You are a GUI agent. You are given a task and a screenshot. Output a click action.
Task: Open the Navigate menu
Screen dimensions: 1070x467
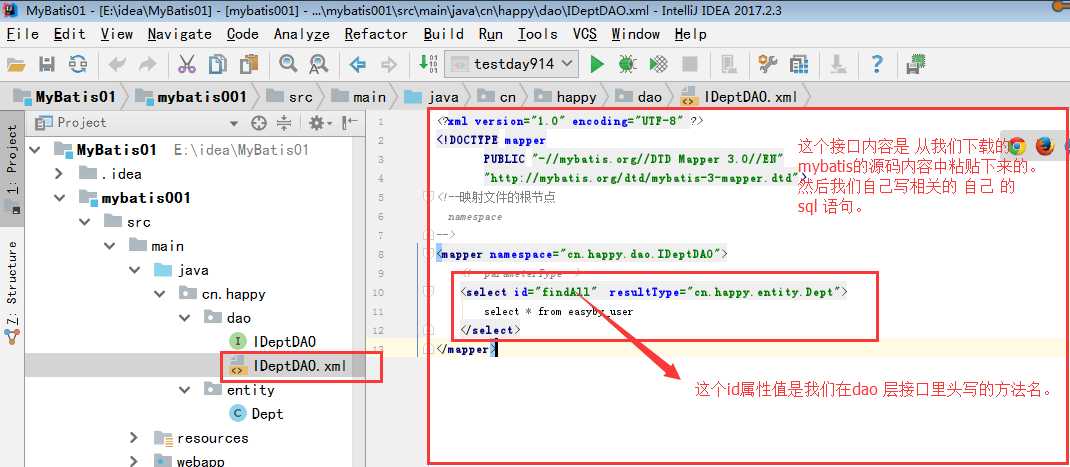click(179, 34)
